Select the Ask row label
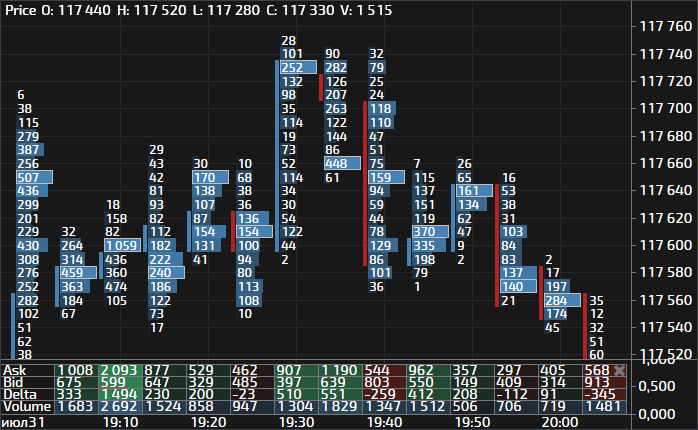The width and height of the screenshot is (698, 430). coord(14,370)
